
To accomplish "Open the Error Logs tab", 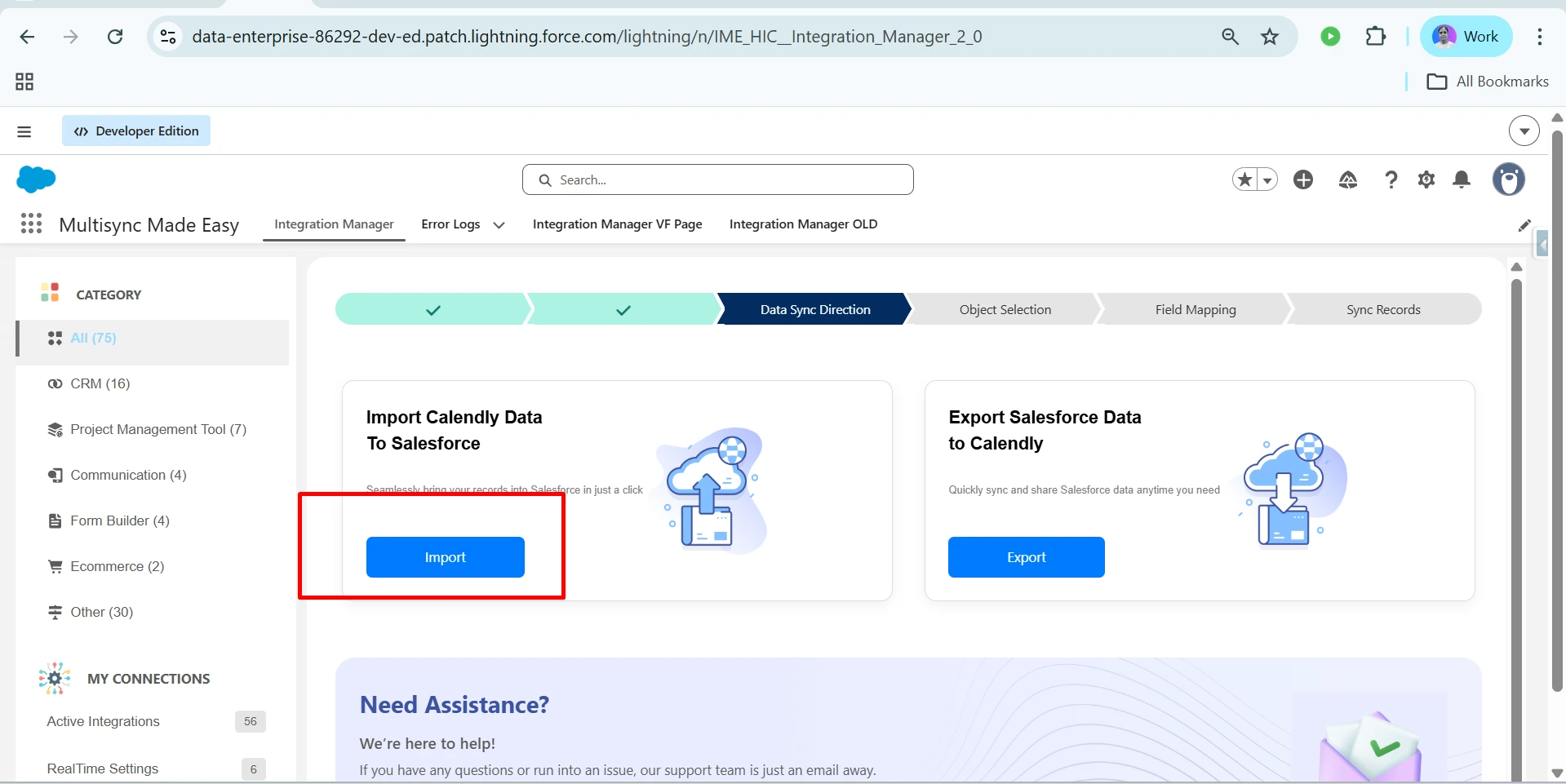I will pyautogui.click(x=450, y=224).
